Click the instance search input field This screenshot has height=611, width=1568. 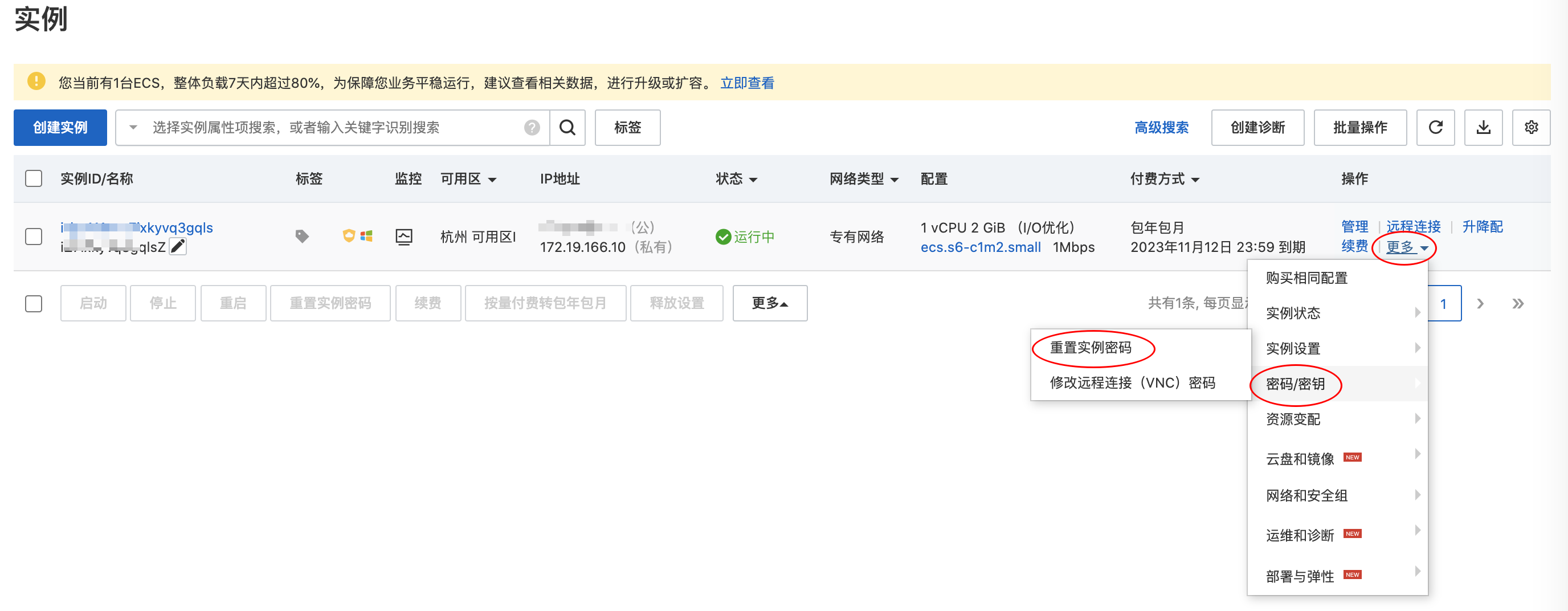[x=332, y=127]
